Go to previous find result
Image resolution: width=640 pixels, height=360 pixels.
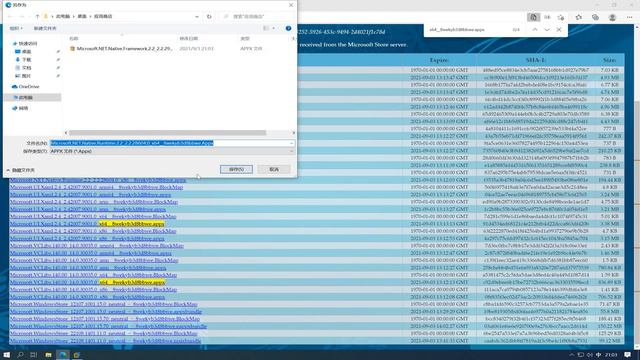(535, 30)
